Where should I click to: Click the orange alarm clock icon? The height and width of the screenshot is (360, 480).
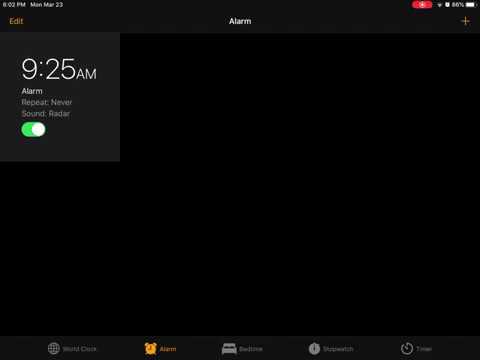pyautogui.click(x=151, y=348)
